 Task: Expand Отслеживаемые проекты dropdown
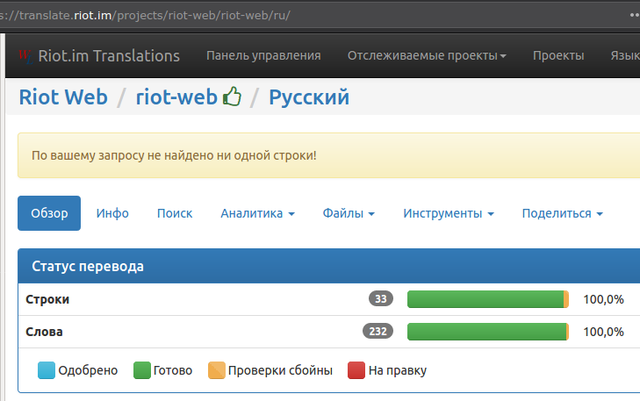coord(427,56)
